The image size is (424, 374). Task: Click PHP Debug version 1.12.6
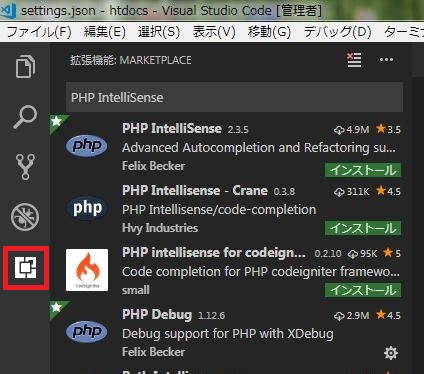point(211,315)
